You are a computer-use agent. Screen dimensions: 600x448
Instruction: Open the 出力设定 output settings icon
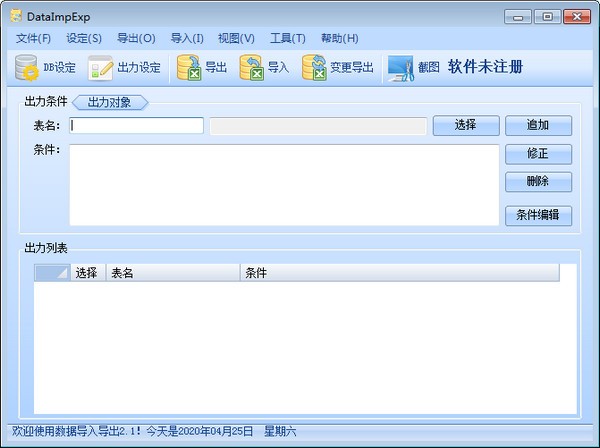click(100, 68)
